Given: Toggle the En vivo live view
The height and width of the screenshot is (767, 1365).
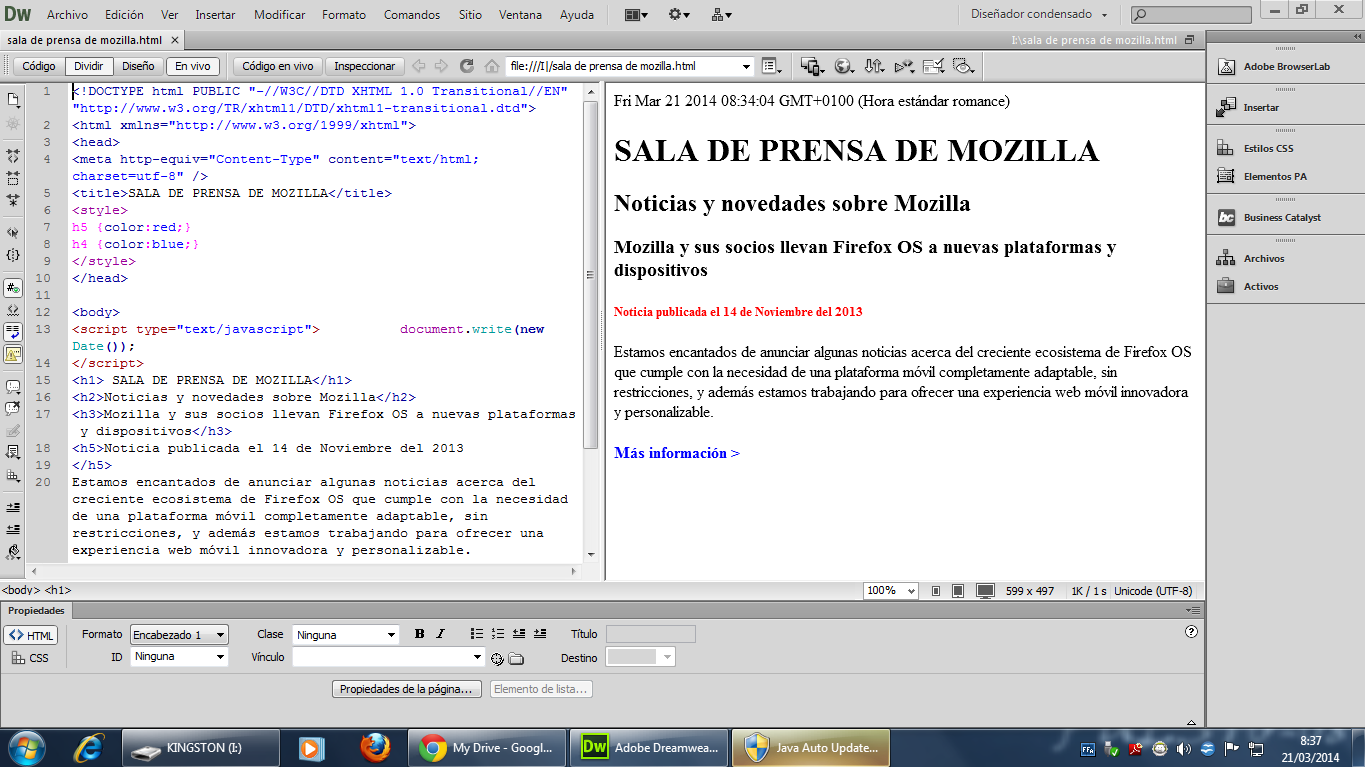Looking at the screenshot, I should 193,66.
